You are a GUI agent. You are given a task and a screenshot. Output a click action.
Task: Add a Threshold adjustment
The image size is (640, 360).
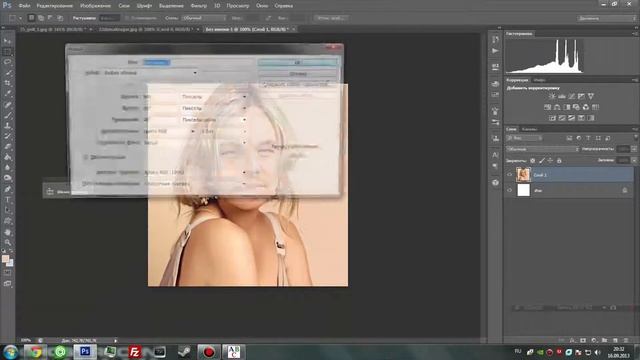(x=571, y=118)
